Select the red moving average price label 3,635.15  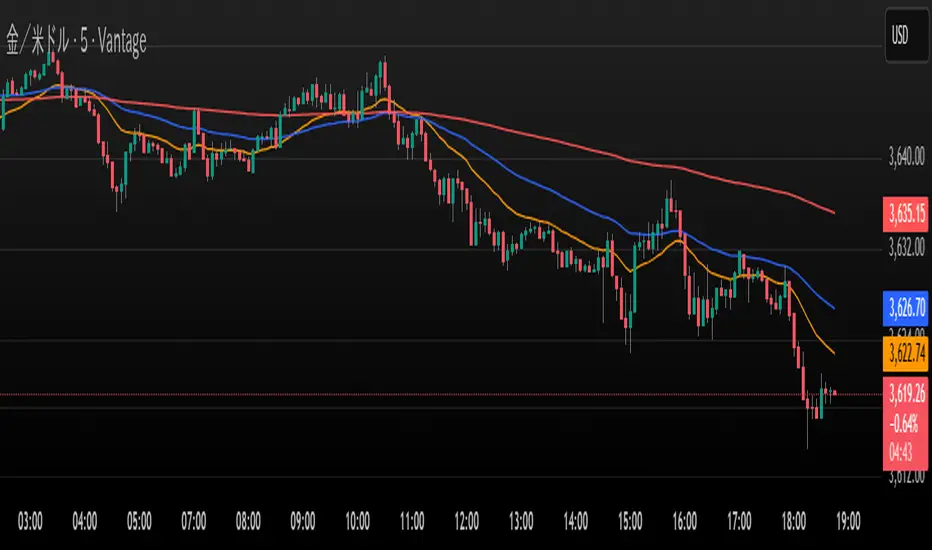pyautogui.click(x=906, y=213)
